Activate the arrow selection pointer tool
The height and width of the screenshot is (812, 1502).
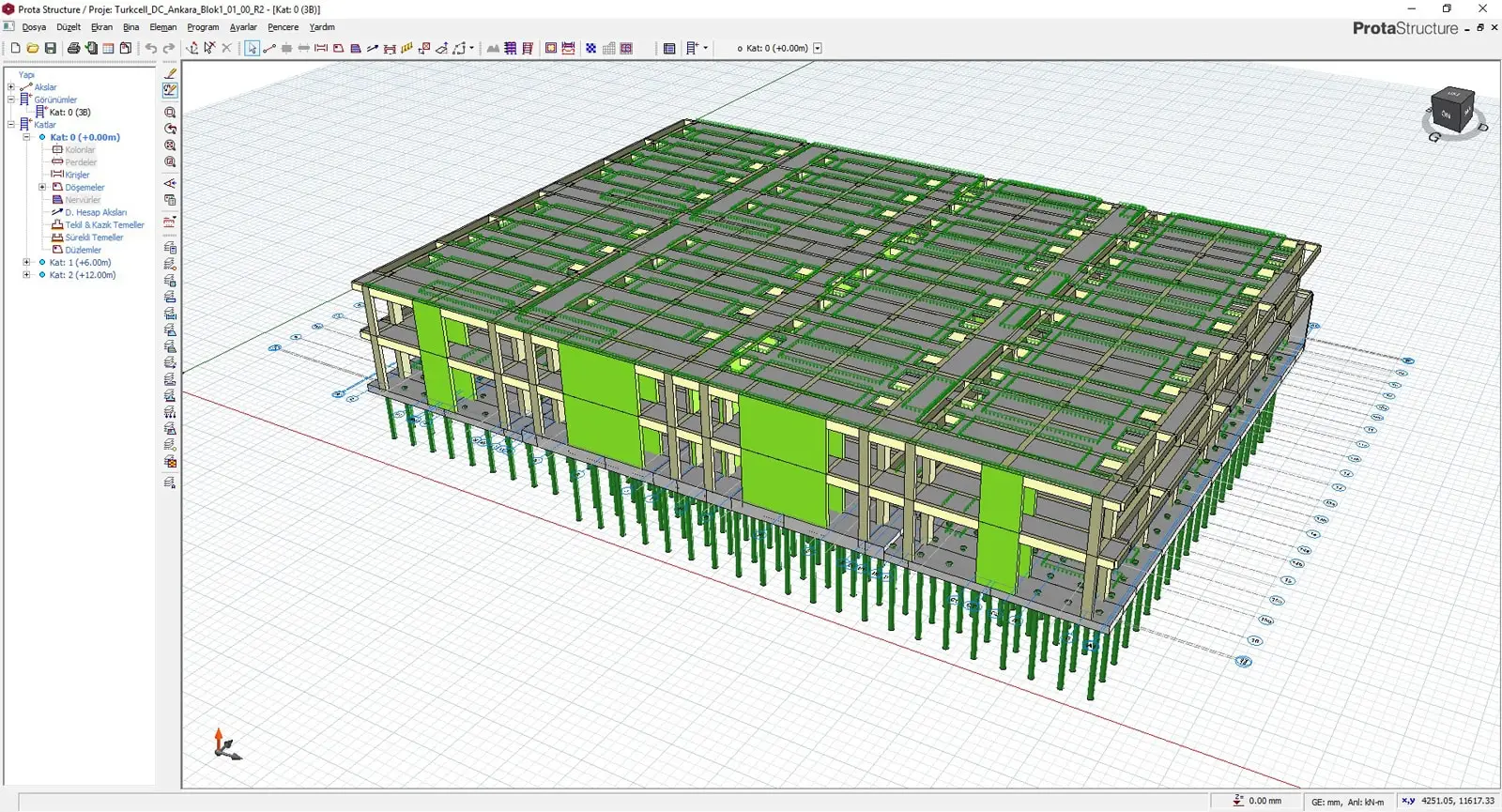click(252, 48)
